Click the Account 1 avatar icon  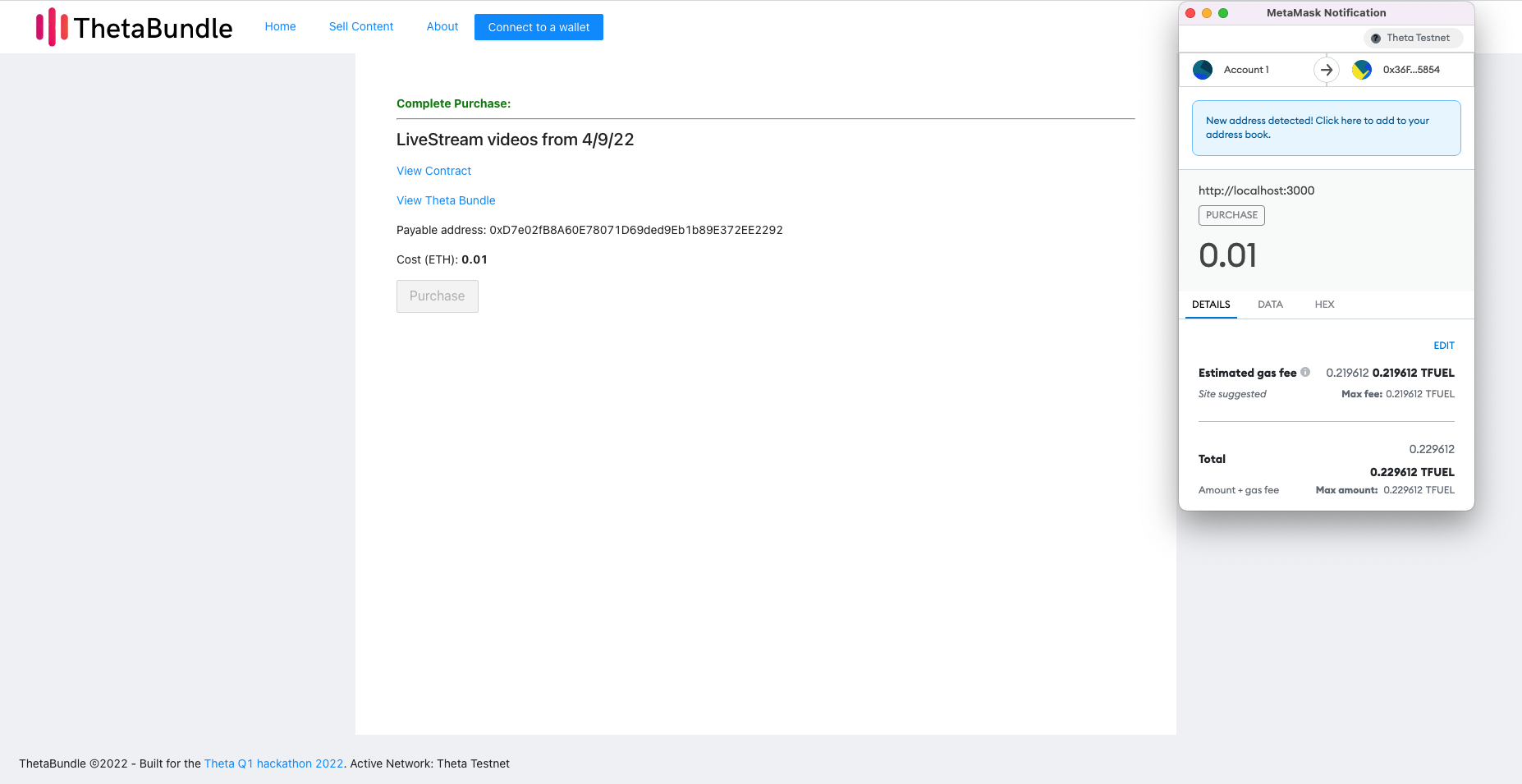click(x=1203, y=70)
